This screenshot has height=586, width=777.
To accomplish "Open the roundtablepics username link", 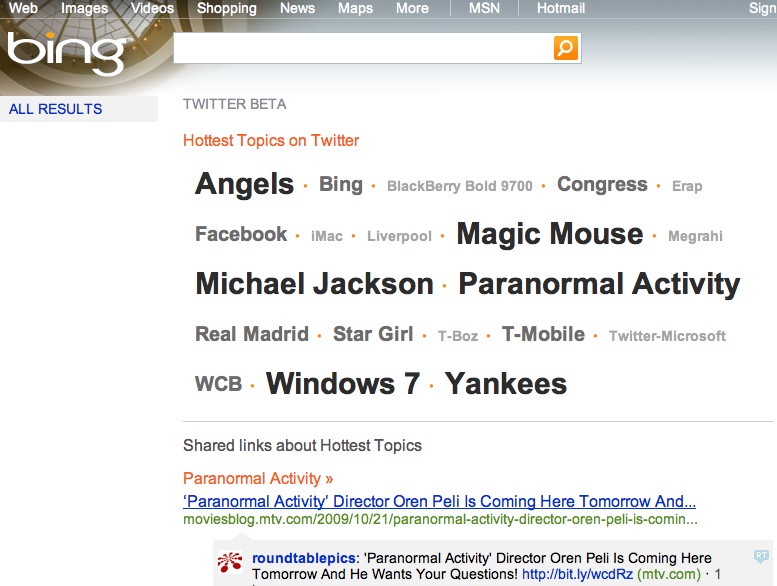I will (x=304, y=558).
